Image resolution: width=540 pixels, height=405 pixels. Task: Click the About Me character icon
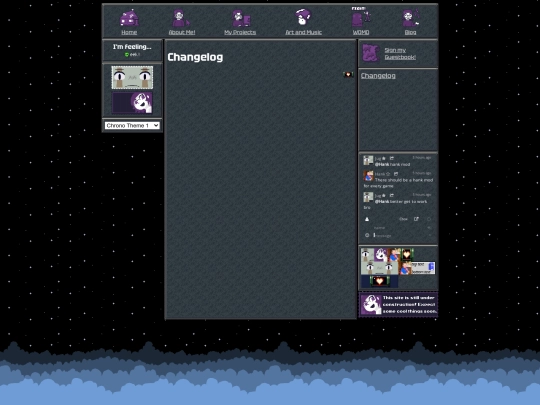[x=180, y=18]
